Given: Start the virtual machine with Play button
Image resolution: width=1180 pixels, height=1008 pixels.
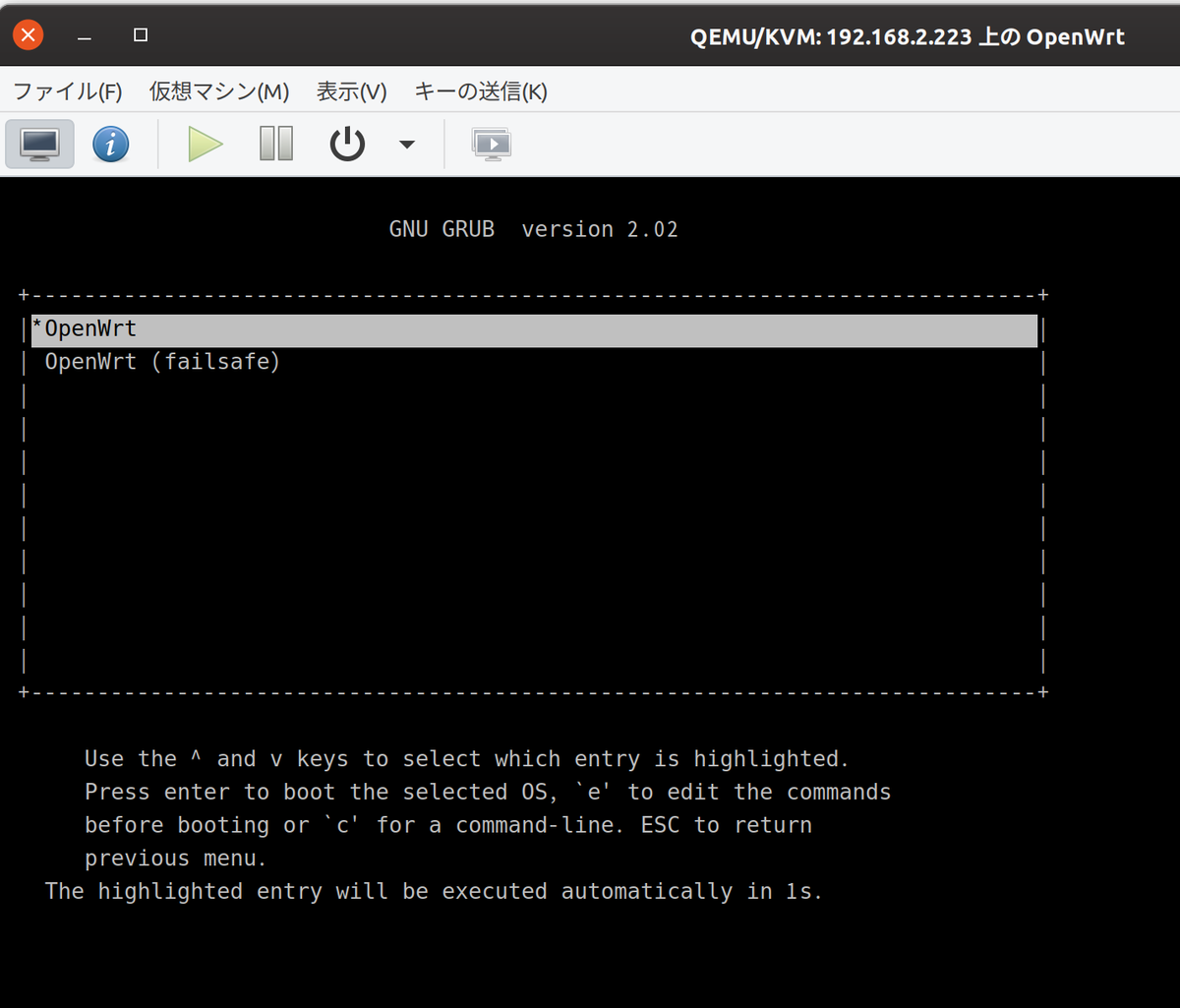Looking at the screenshot, I should tap(206, 145).
